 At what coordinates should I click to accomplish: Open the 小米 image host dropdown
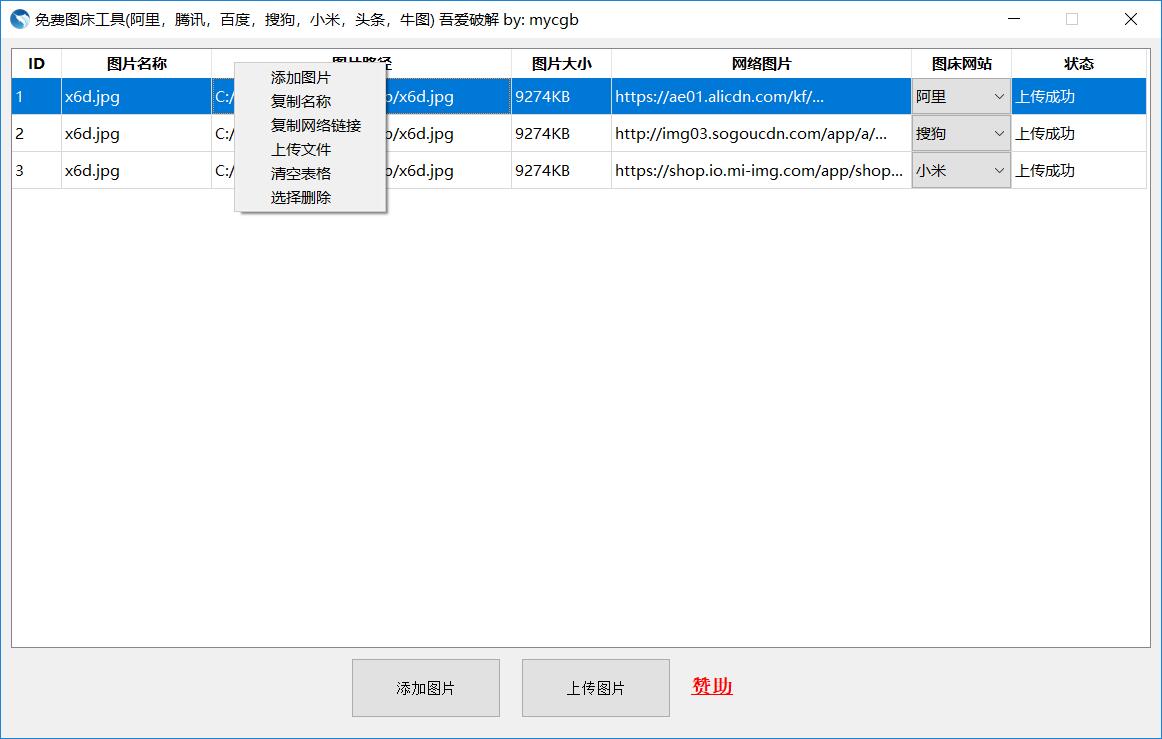click(x=960, y=171)
